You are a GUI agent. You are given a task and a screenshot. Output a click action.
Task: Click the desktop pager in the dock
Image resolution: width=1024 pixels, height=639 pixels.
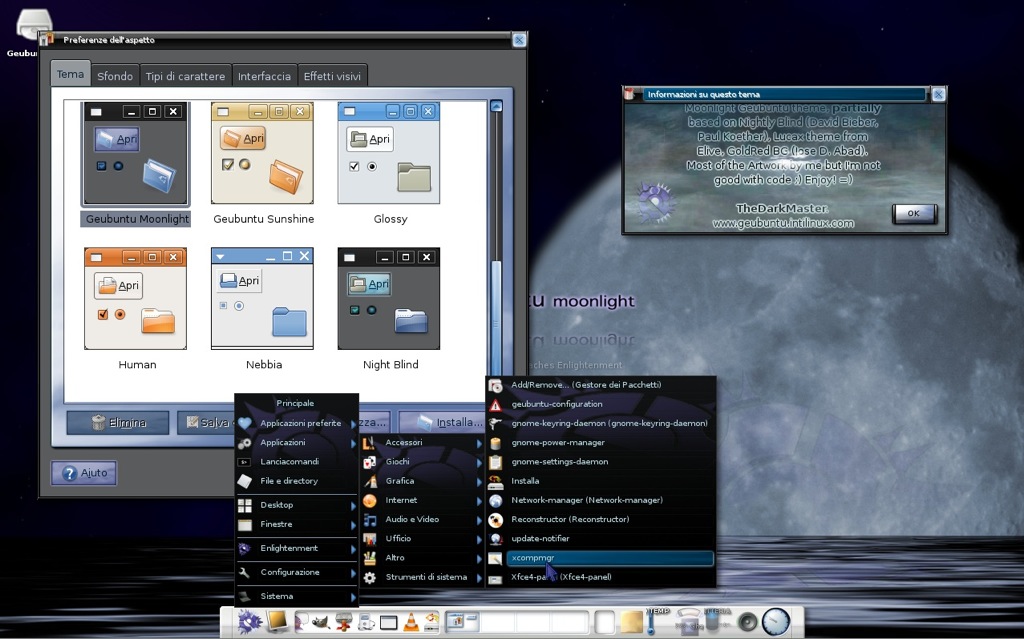click(517, 622)
